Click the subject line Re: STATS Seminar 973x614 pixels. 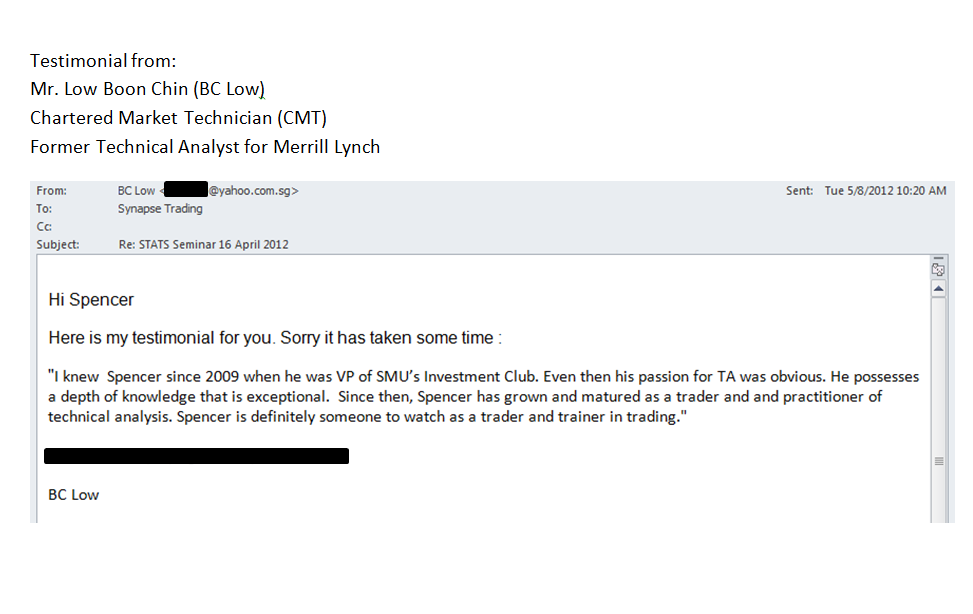pyautogui.click(x=203, y=244)
